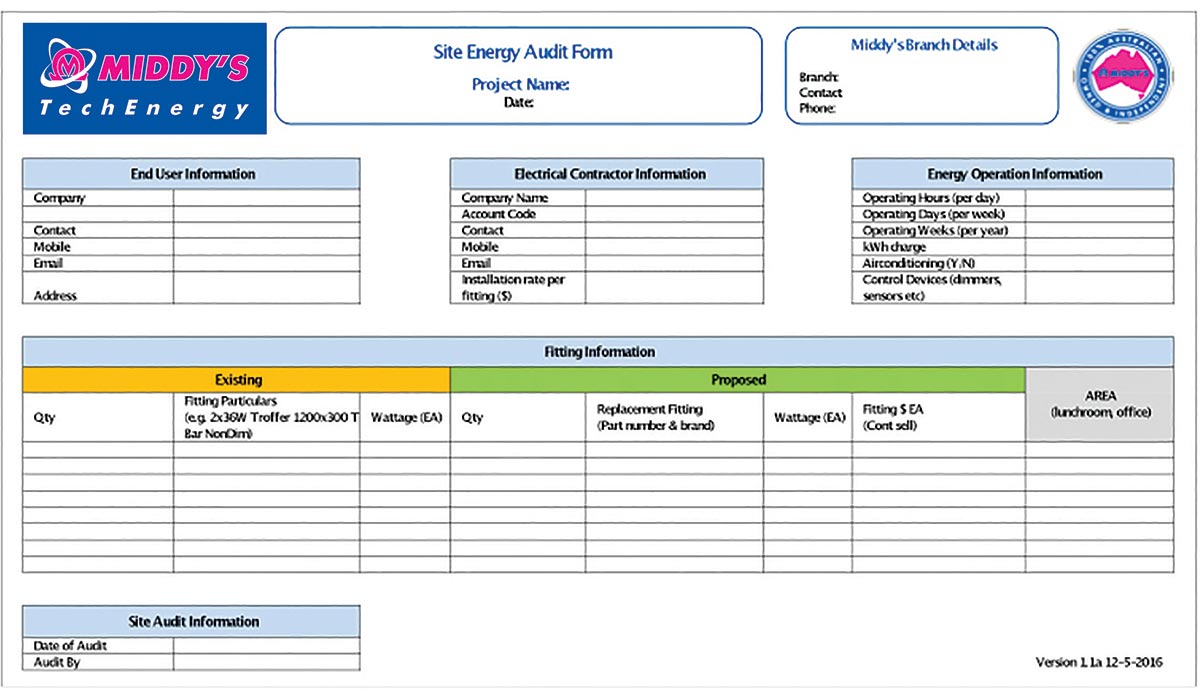1200x700 pixels.
Task: Click the Project Name field
Action: click(520, 85)
